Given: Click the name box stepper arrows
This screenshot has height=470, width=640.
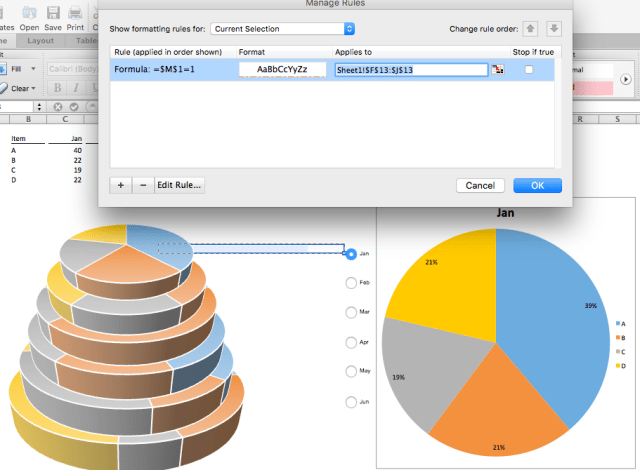Looking at the screenshot, I should [x=39, y=107].
